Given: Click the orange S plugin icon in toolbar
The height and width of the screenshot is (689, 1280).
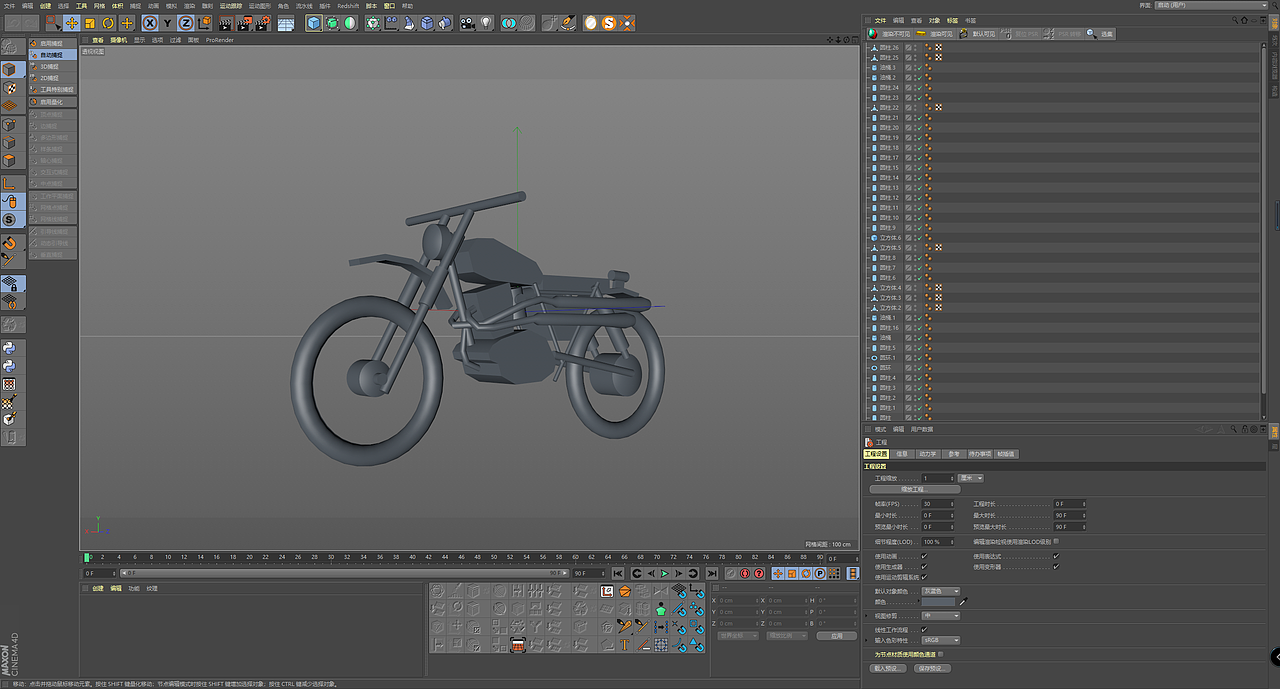Looking at the screenshot, I should [x=608, y=22].
